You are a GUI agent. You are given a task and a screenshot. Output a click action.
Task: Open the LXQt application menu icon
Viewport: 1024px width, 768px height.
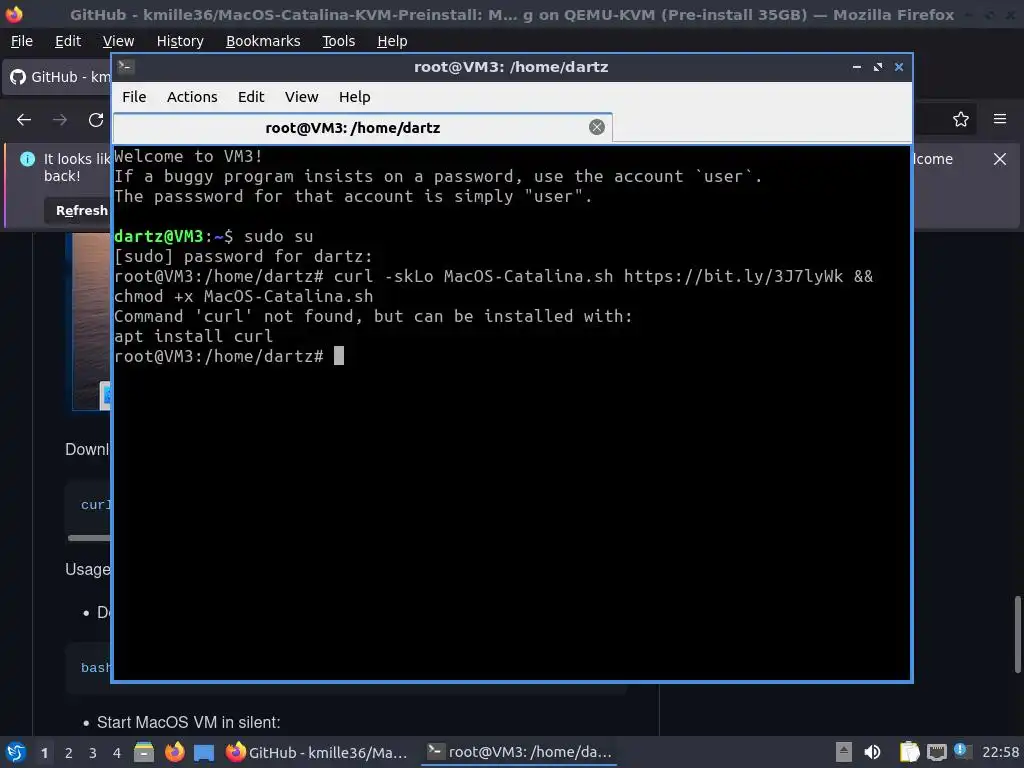(15, 752)
